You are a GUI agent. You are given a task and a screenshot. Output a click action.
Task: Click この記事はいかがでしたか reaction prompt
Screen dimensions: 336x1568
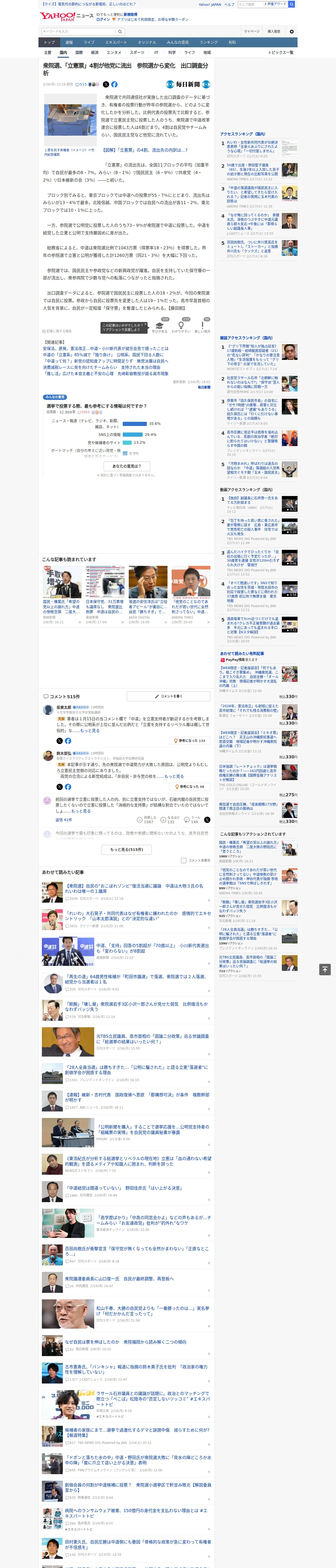pyautogui.click(x=124, y=327)
